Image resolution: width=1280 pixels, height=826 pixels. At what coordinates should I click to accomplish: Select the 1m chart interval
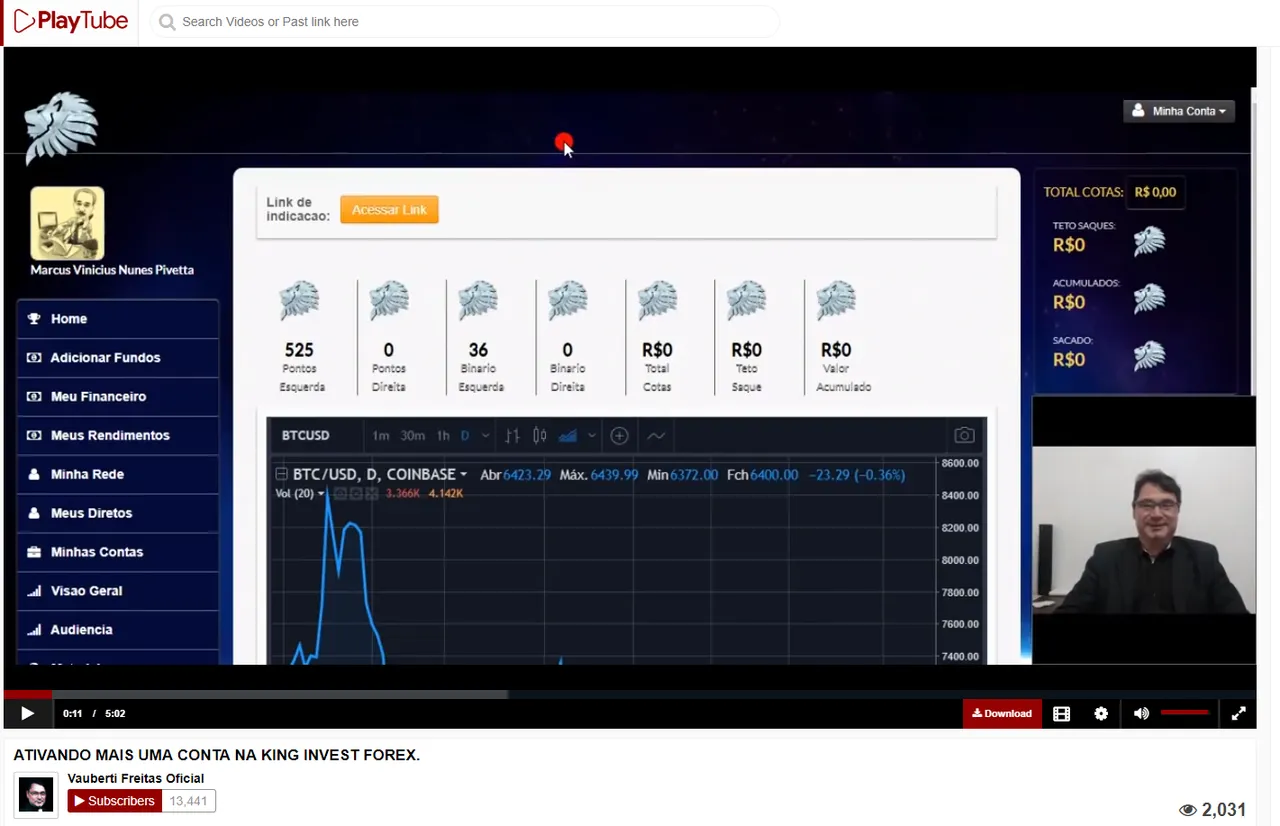(x=381, y=436)
